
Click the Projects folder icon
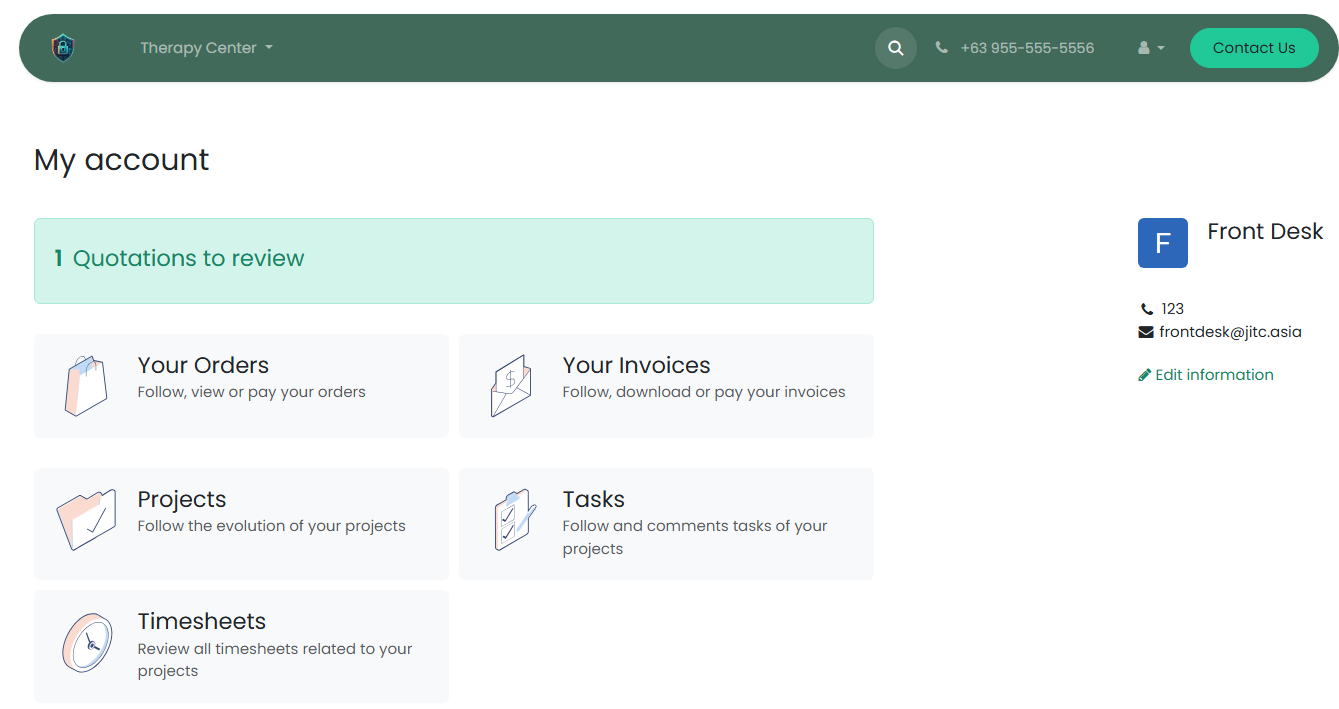point(86,520)
